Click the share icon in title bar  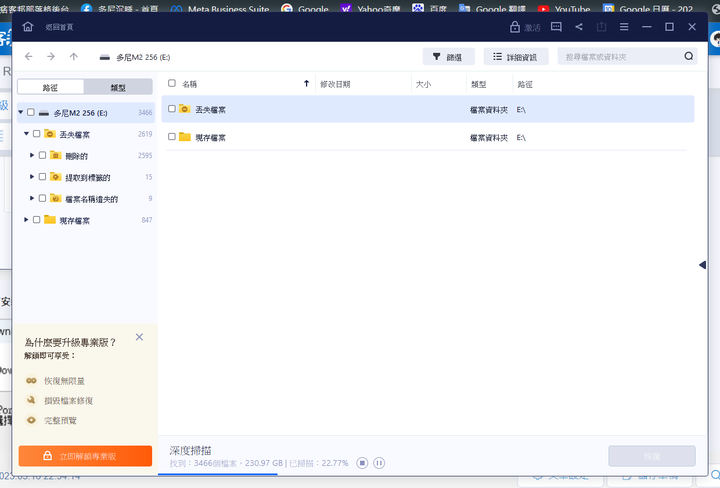(579, 27)
